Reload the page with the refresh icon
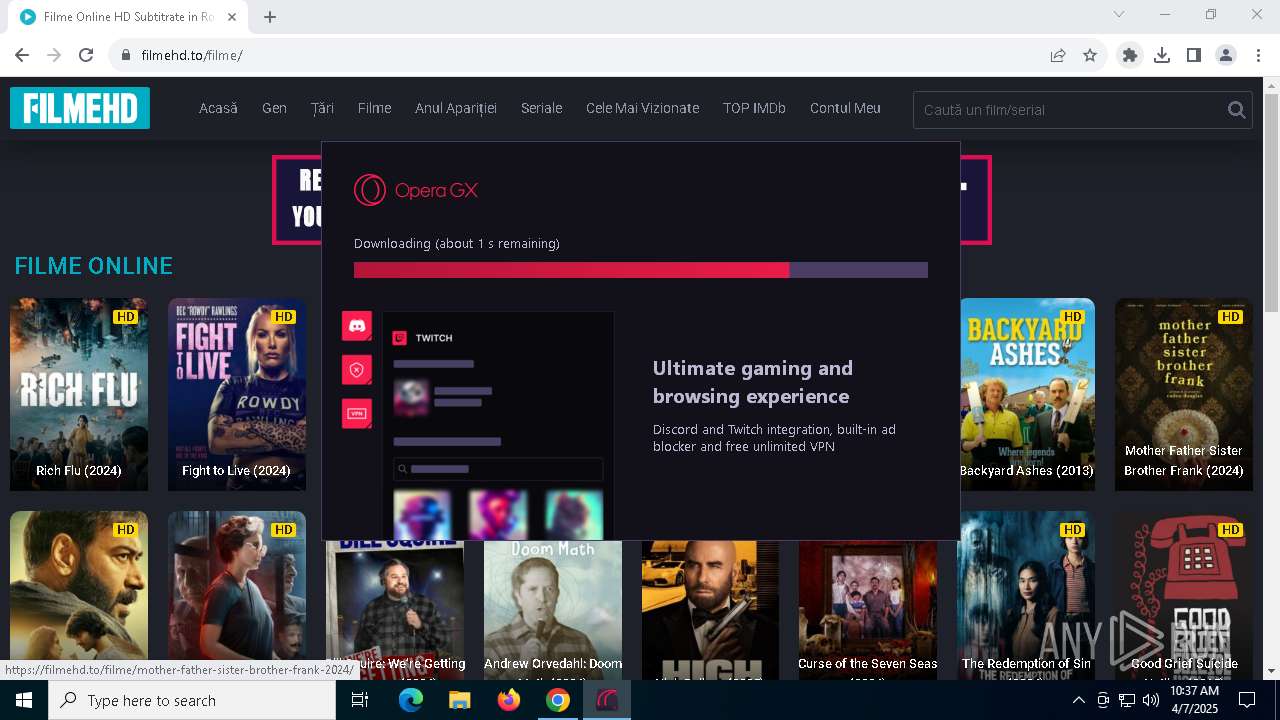This screenshot has height=720, width=1280. coord(86,55)
